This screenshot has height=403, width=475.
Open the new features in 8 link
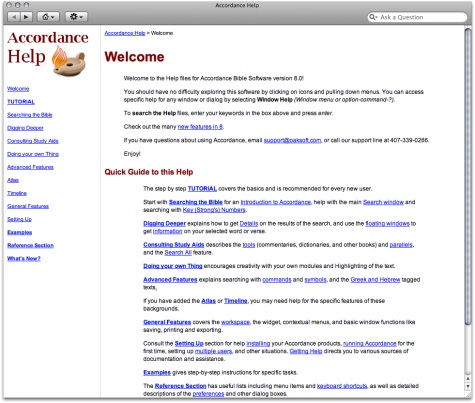[x=200, y=127]
